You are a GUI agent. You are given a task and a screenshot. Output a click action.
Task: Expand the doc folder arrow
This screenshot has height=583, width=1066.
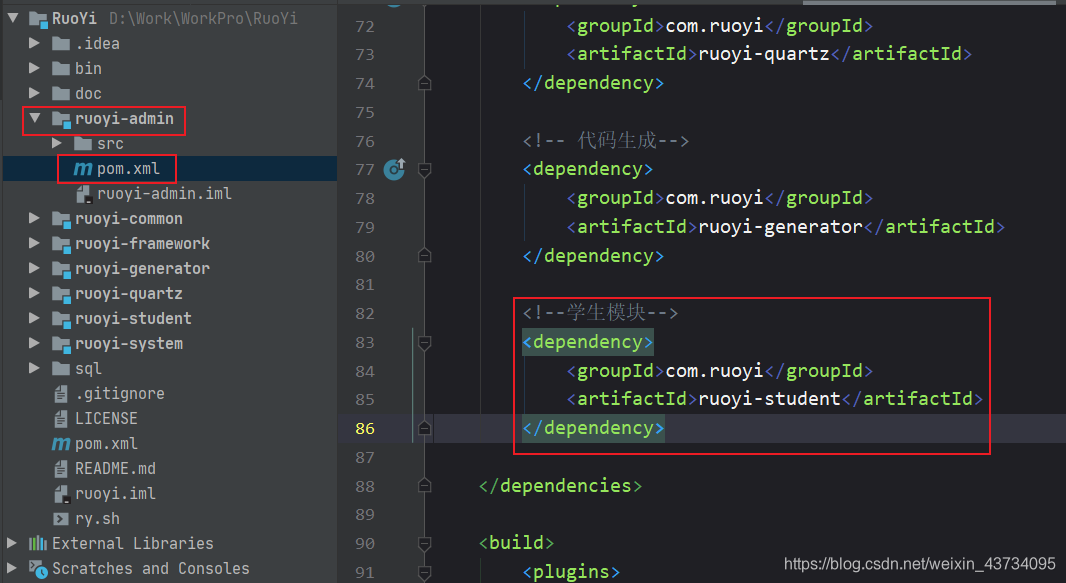[x=34, y=93]
